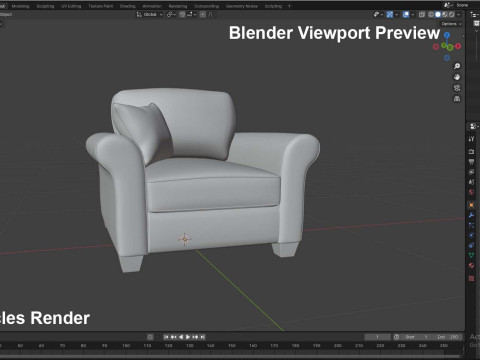Toggle X-ray view mode

(422, 15)
